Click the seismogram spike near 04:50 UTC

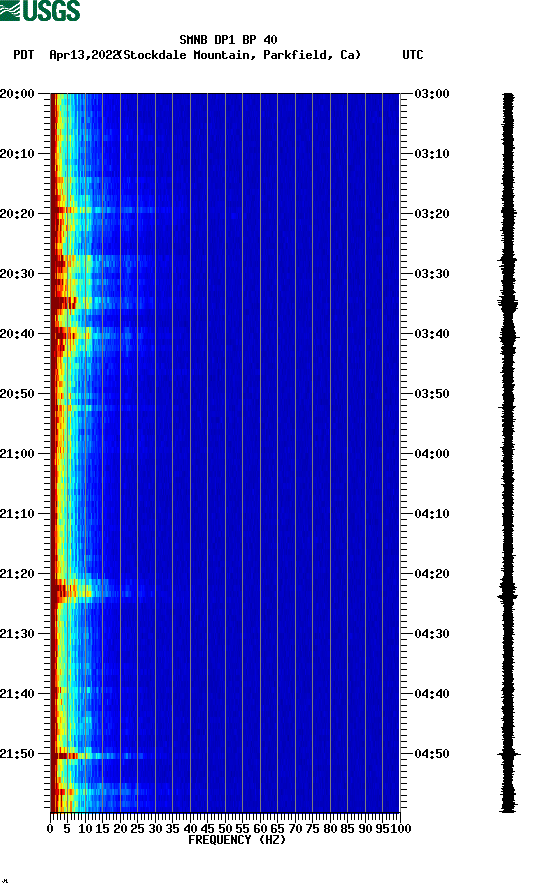click(x=509, y=754)
